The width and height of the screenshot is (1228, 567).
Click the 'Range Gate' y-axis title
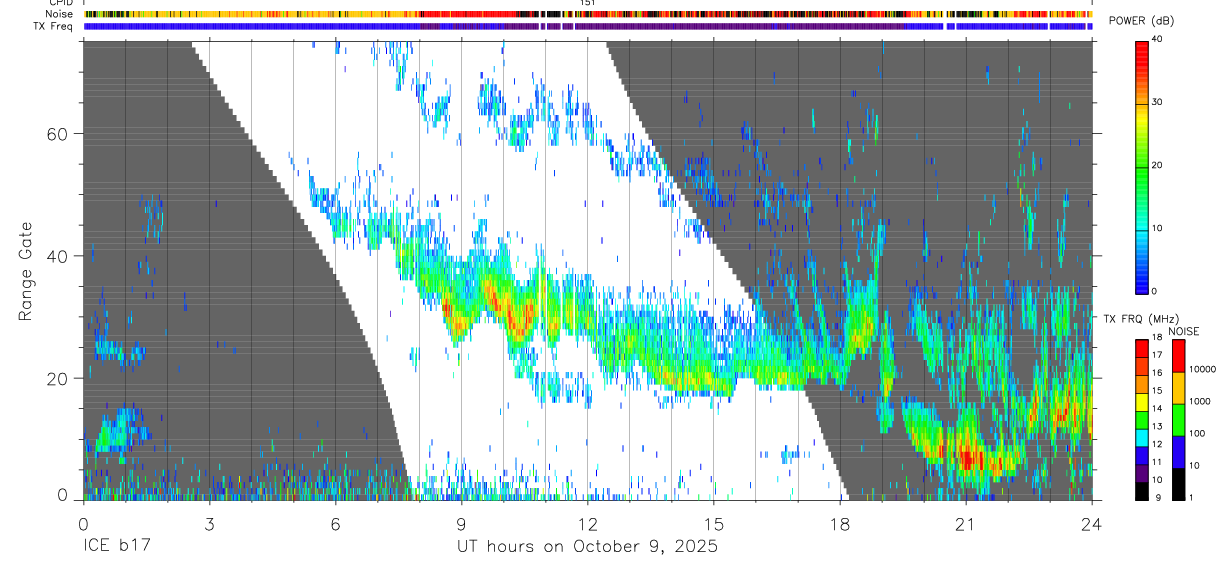click(25, 271)
